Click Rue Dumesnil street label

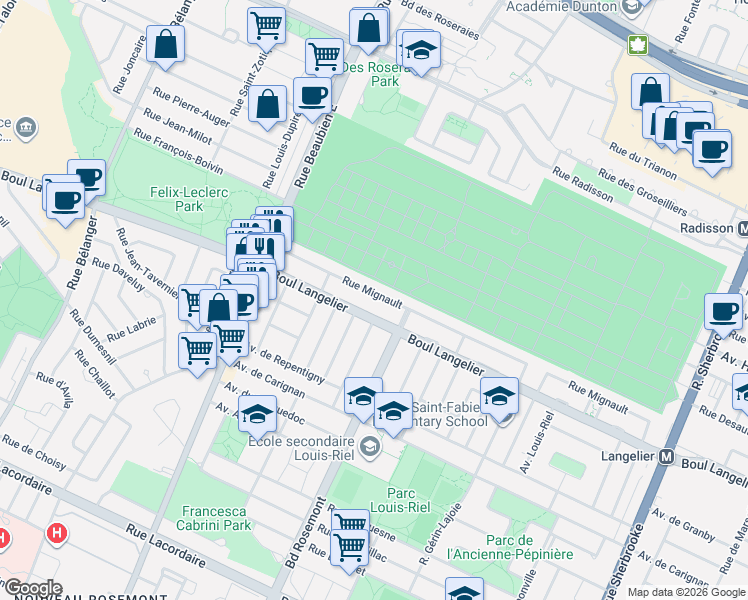(93, 337)
